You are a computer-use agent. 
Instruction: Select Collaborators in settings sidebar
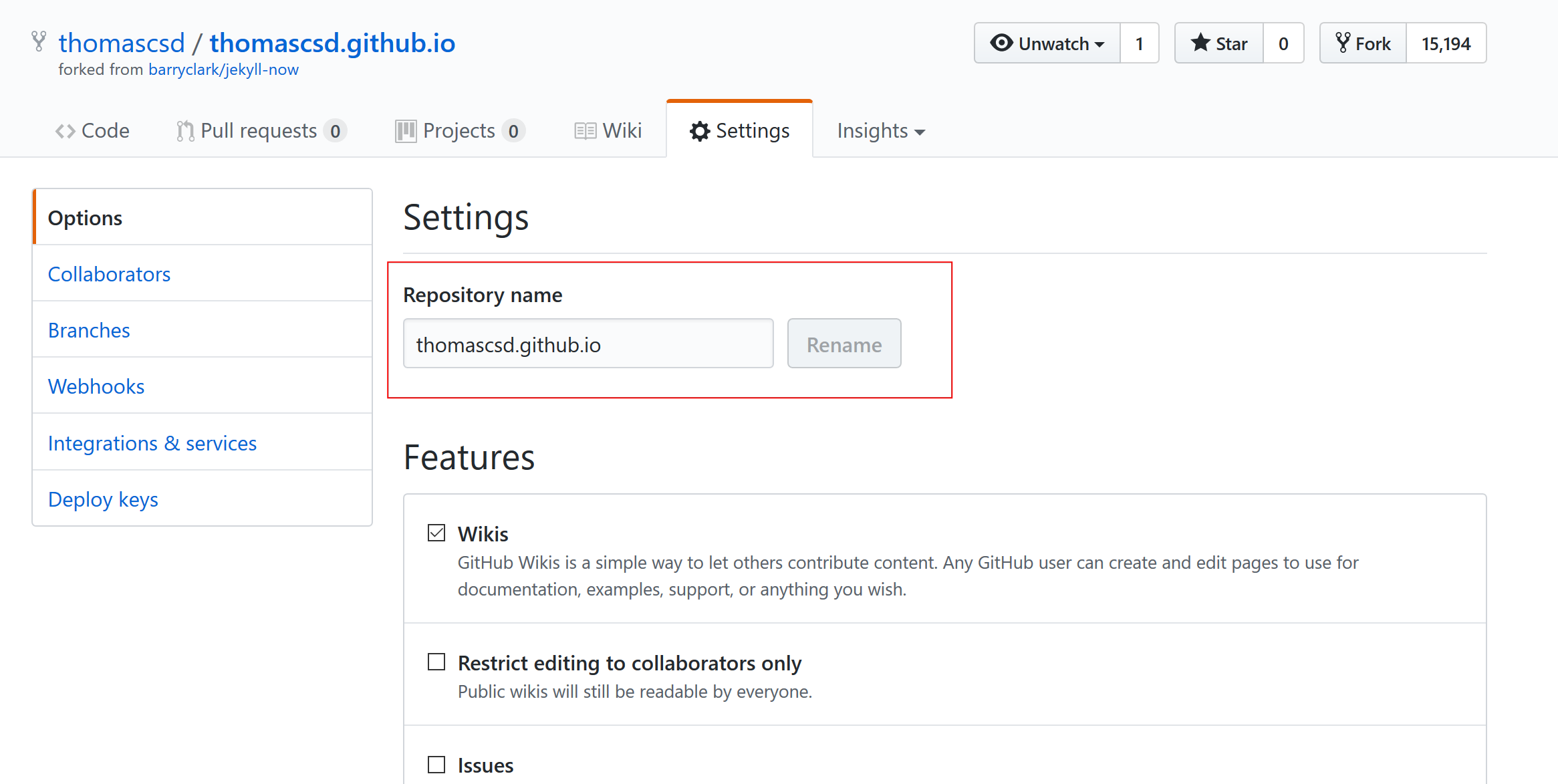[109, 274]
